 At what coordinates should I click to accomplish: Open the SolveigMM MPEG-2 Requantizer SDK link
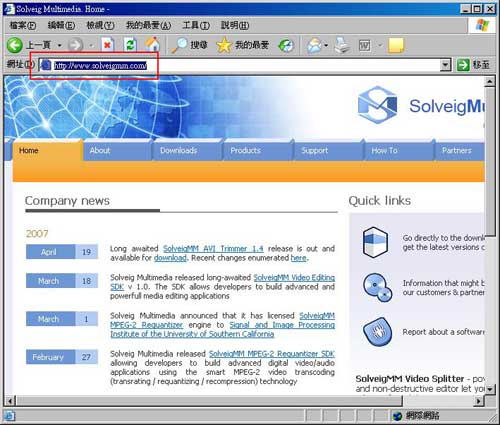(x=272, y=354)
